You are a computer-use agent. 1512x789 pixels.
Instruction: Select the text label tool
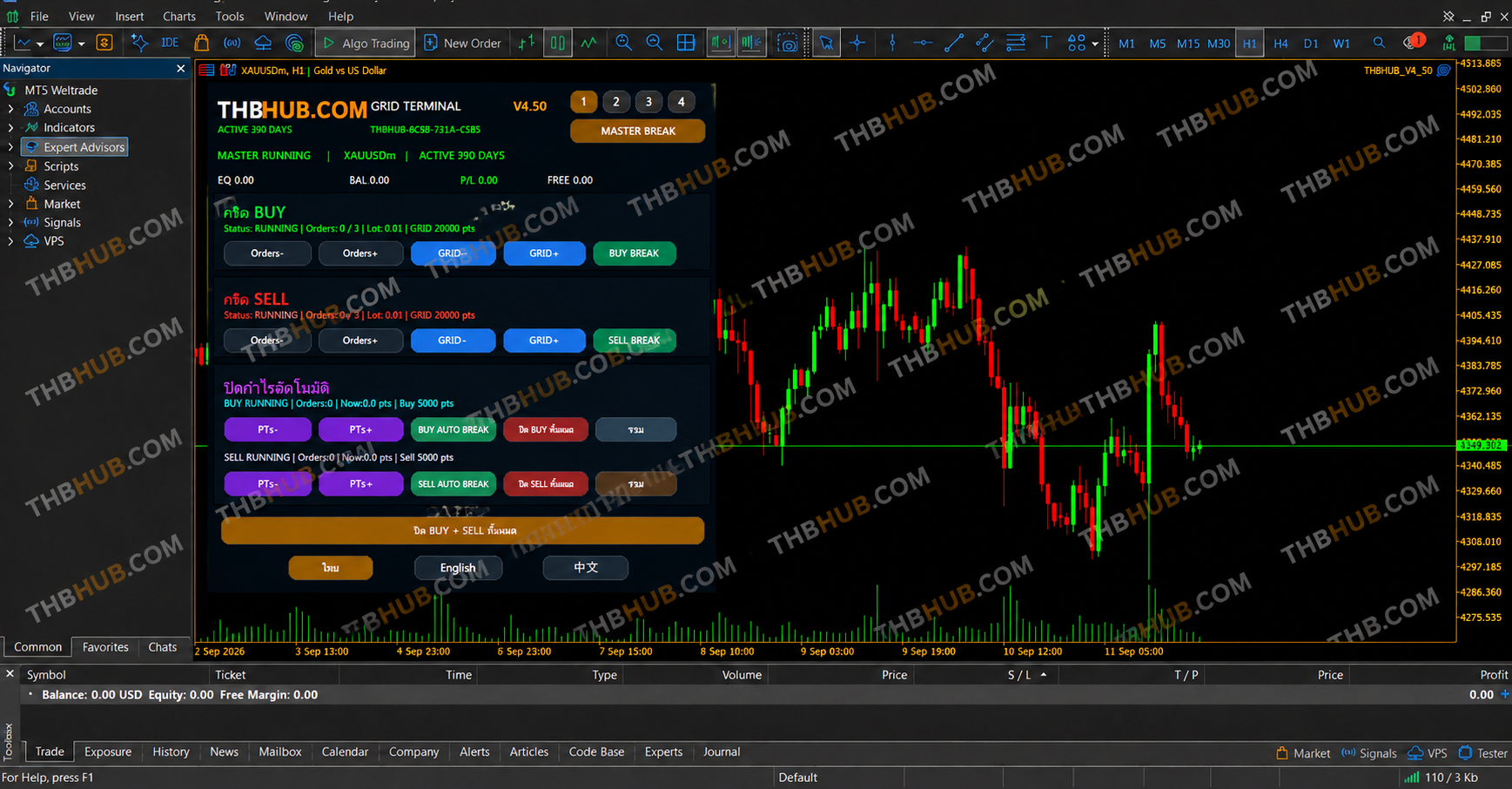pos(1046,43)
